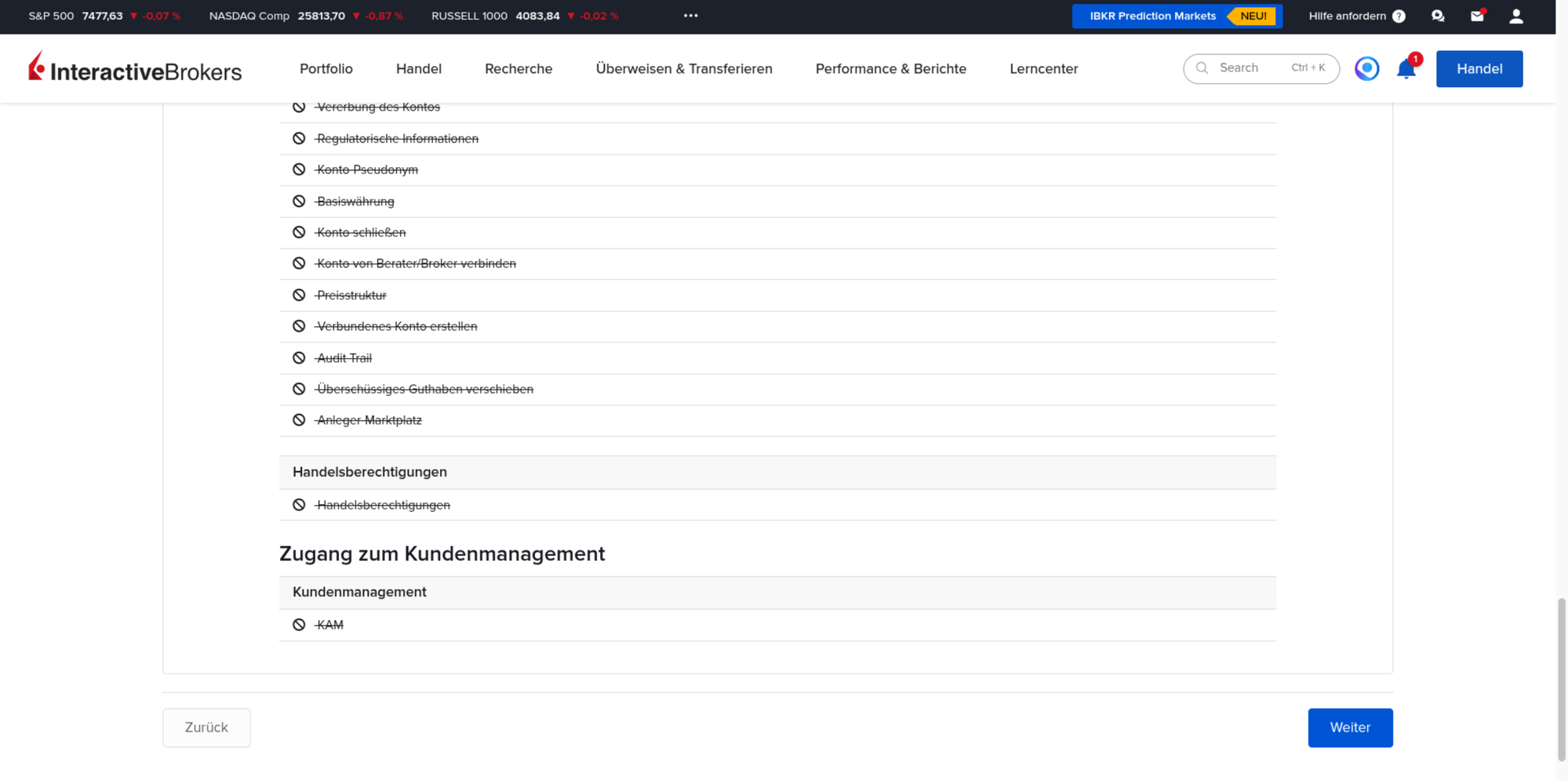Viewport: 1568px width, 781px height.
Task: Open the Recherche menu item
Action: click(518, 69)
